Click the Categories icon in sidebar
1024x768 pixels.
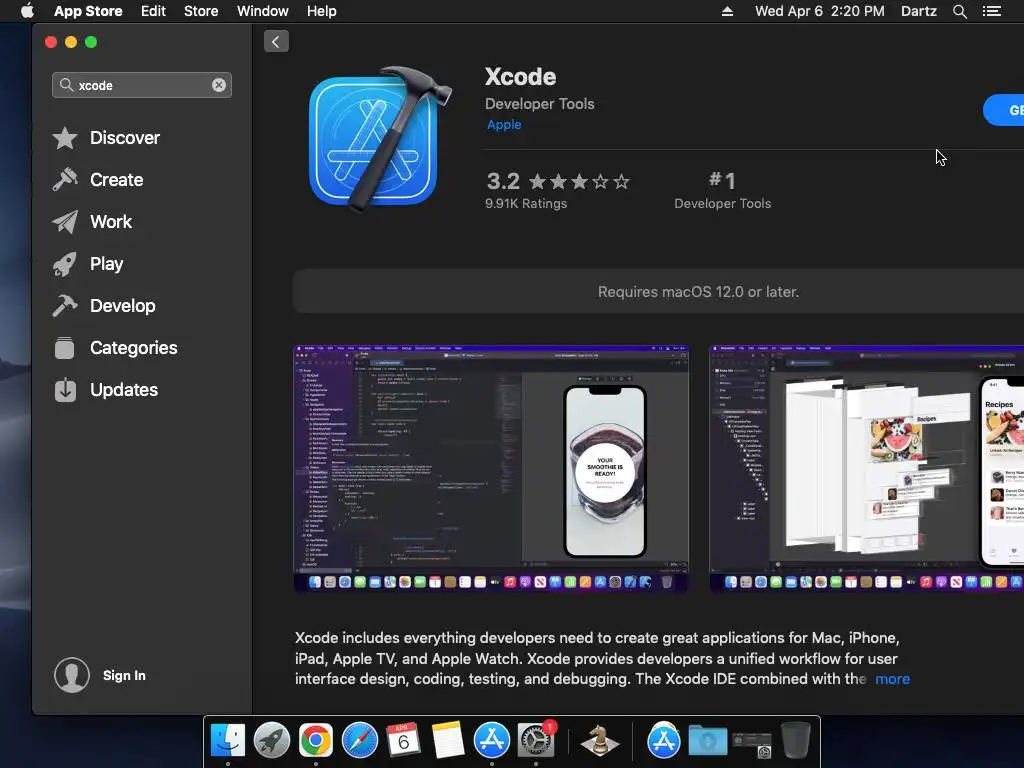[x=65, y=347]
